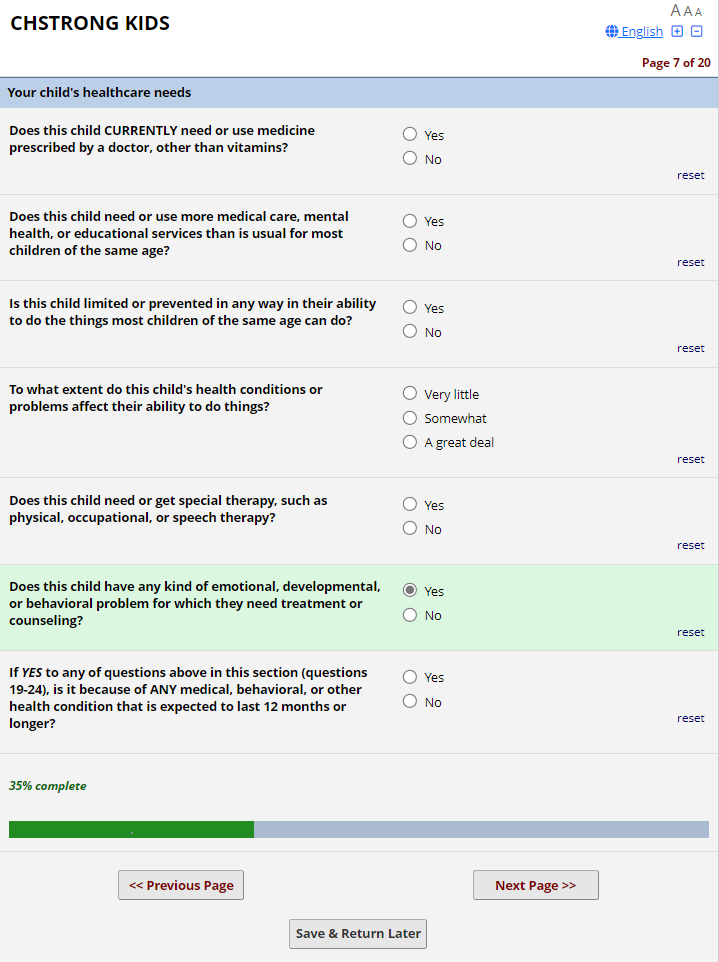Click Save & Return Later button
The width and height of the screenshot is (719, 962).
point(358,933)
